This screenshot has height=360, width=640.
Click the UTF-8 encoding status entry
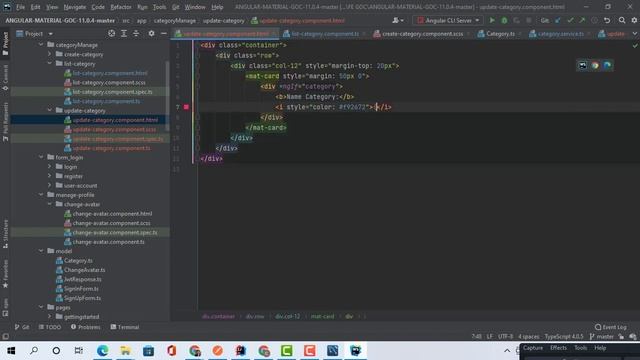(505, 336)
